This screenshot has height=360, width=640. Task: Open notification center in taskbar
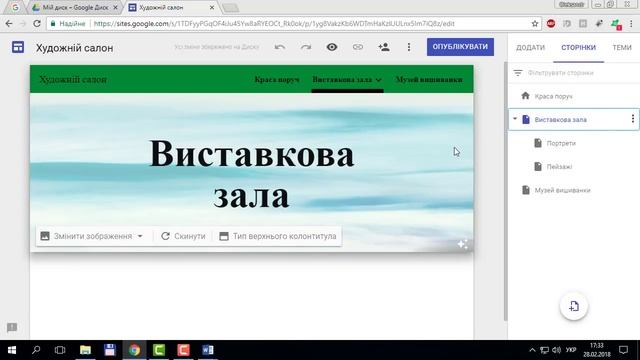point(623,350)
